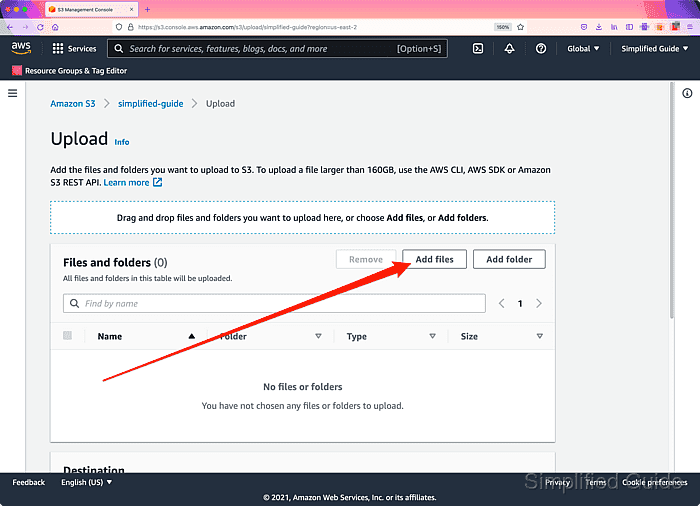This screenshot has height=506, width=700.
Task: Open a new browser tab with plus
Action: pyautogui.click(x=147, y=9)
